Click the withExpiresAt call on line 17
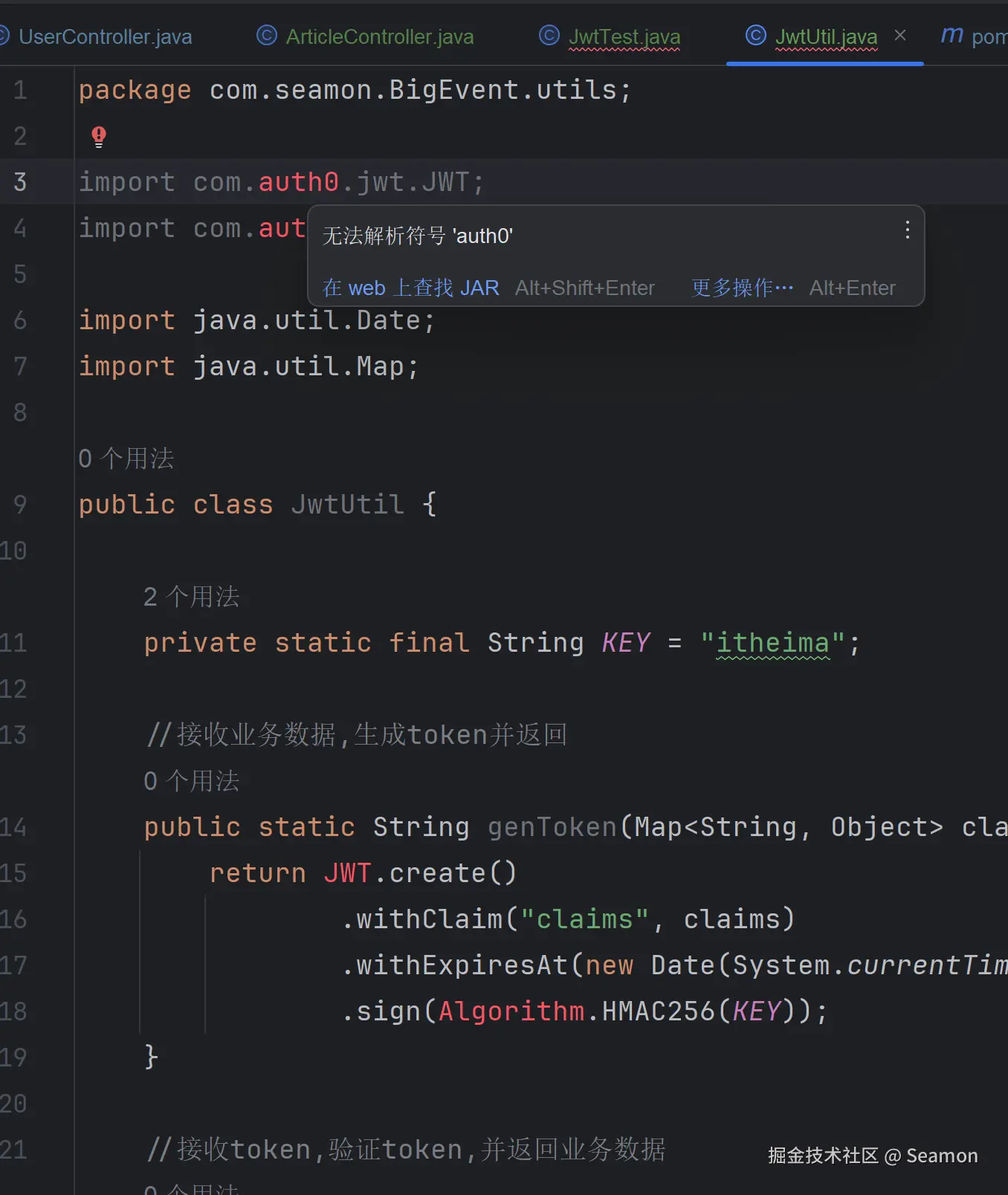 pyautogui.click(x=462, y=965)
